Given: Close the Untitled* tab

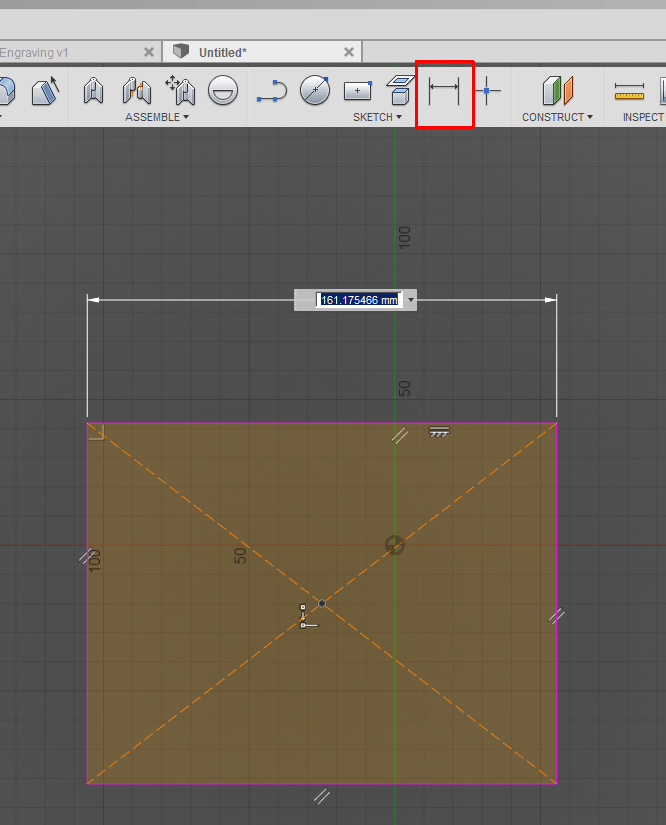Looking at the screenshot, I should coord(349,52).
